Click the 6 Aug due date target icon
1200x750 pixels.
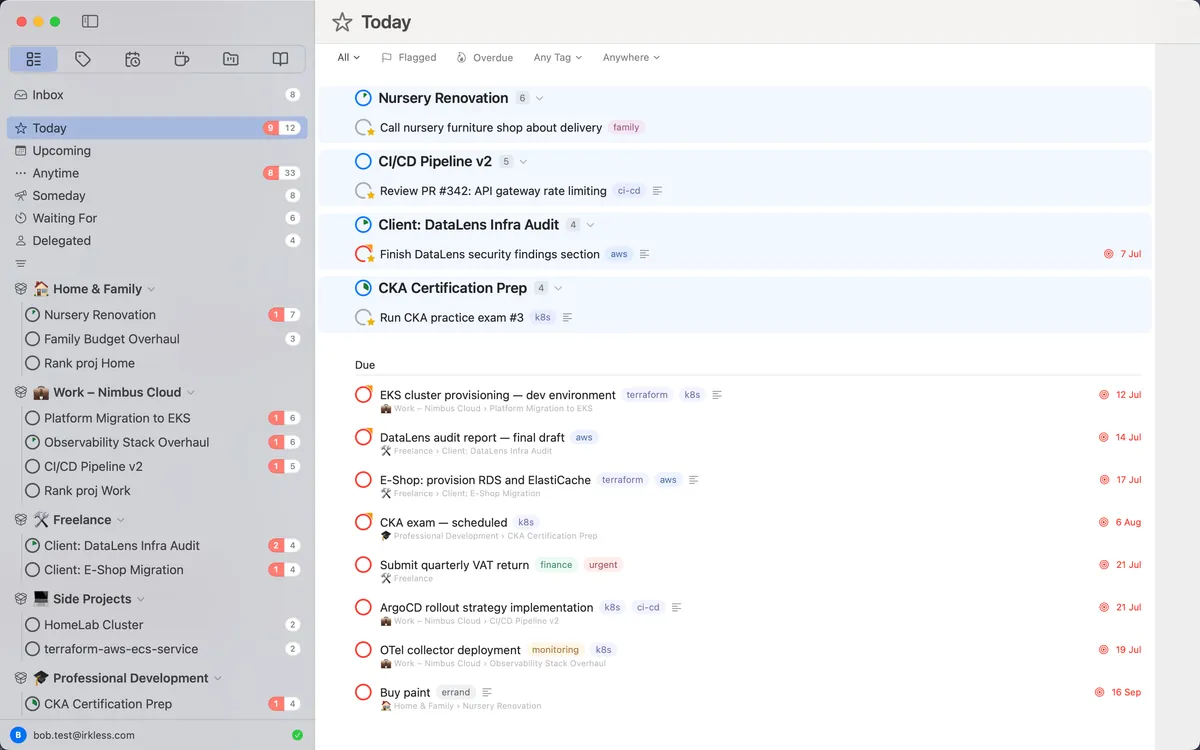coord(1104,522)
